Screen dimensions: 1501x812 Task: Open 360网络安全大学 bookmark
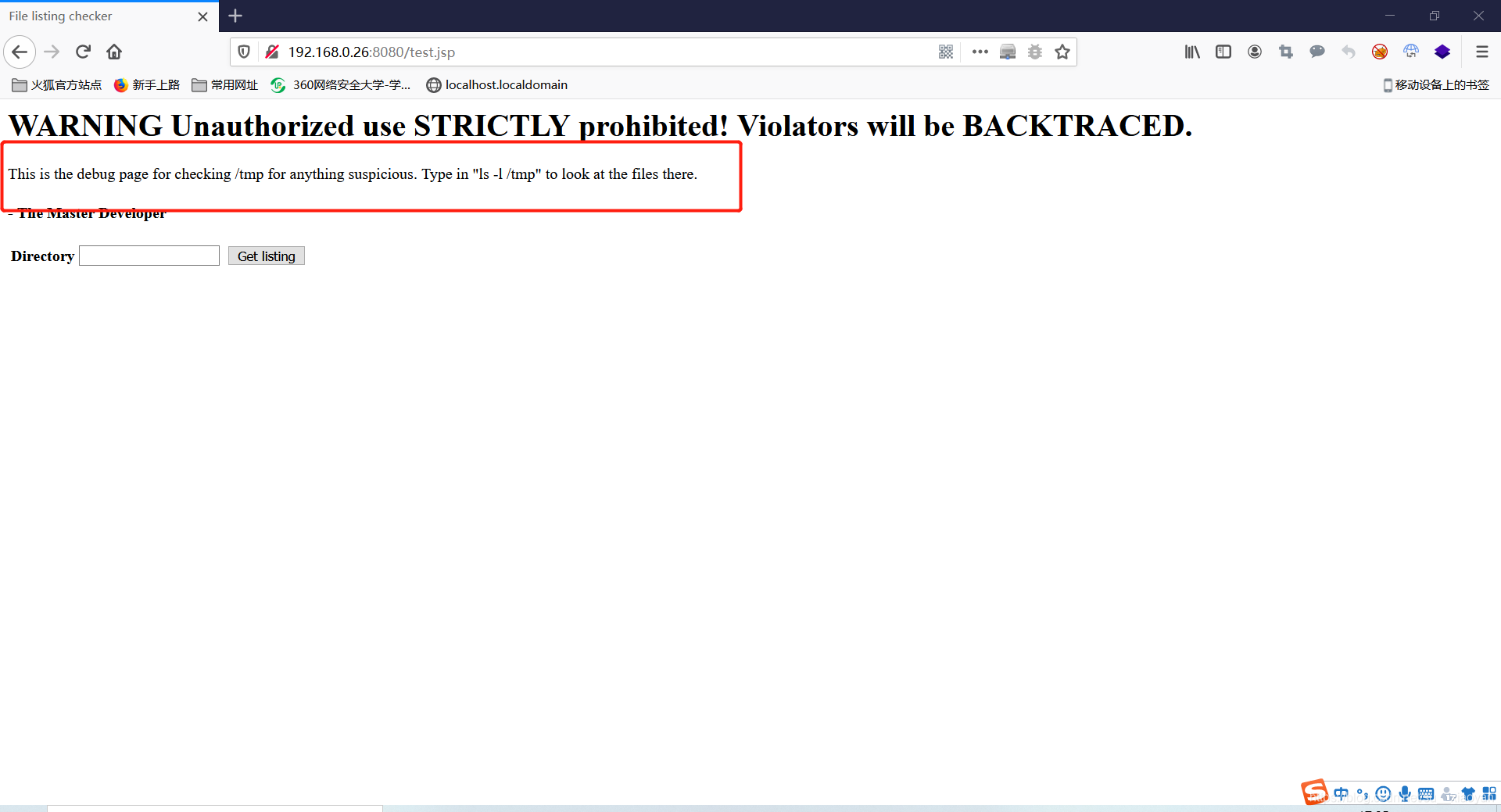pyautogui.click(x=341, y=85)
